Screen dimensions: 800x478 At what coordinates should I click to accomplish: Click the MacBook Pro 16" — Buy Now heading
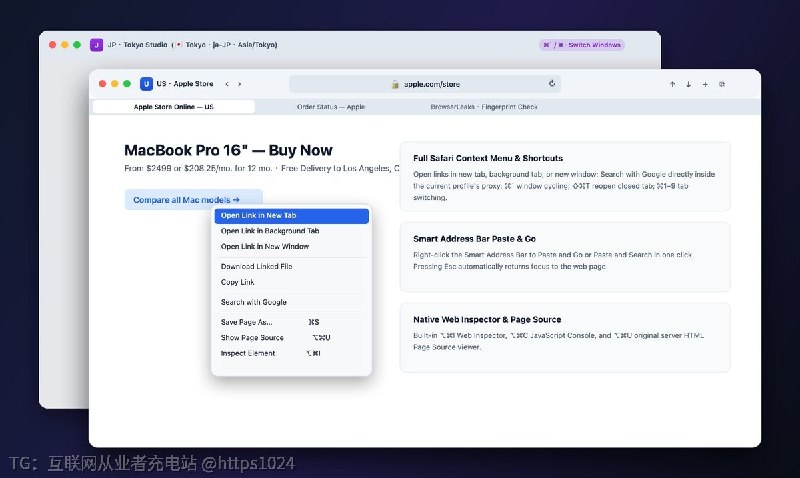[228, 150]
